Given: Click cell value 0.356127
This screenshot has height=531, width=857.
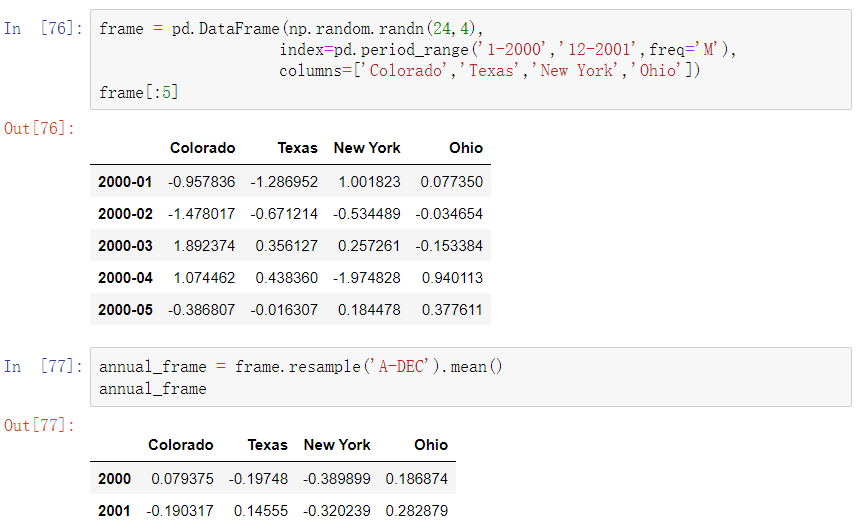Looking at the screenshot, I should pos(286,246).
